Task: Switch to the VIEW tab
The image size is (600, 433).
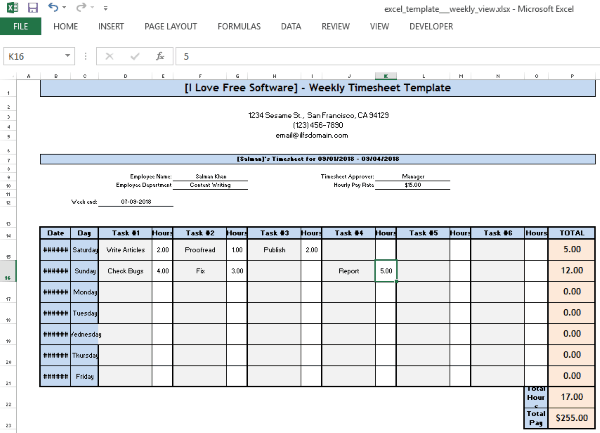Action: pos(379,26)
